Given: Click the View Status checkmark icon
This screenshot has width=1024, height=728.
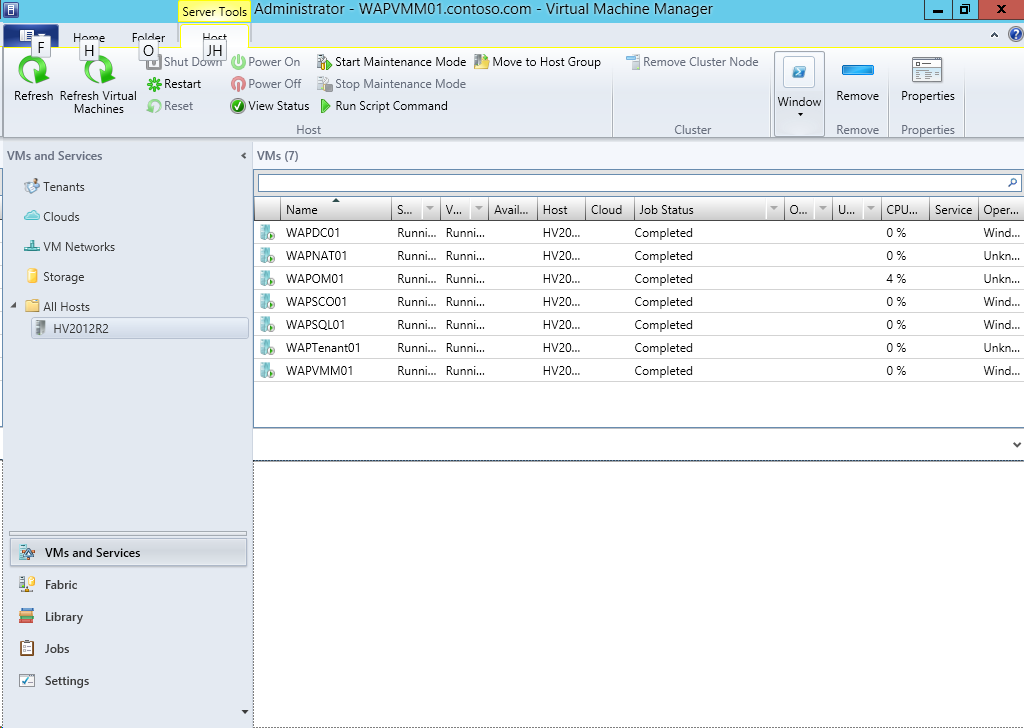Looking at the screenshot, I should (238, 106).
